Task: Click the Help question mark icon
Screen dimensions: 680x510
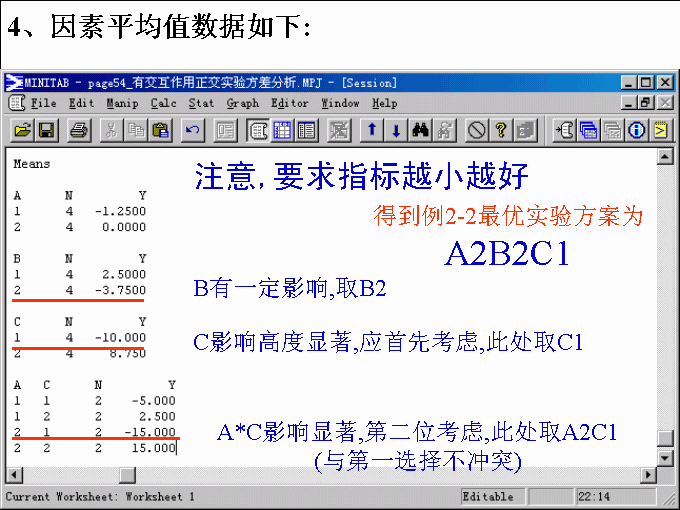Action: point(501,129)
